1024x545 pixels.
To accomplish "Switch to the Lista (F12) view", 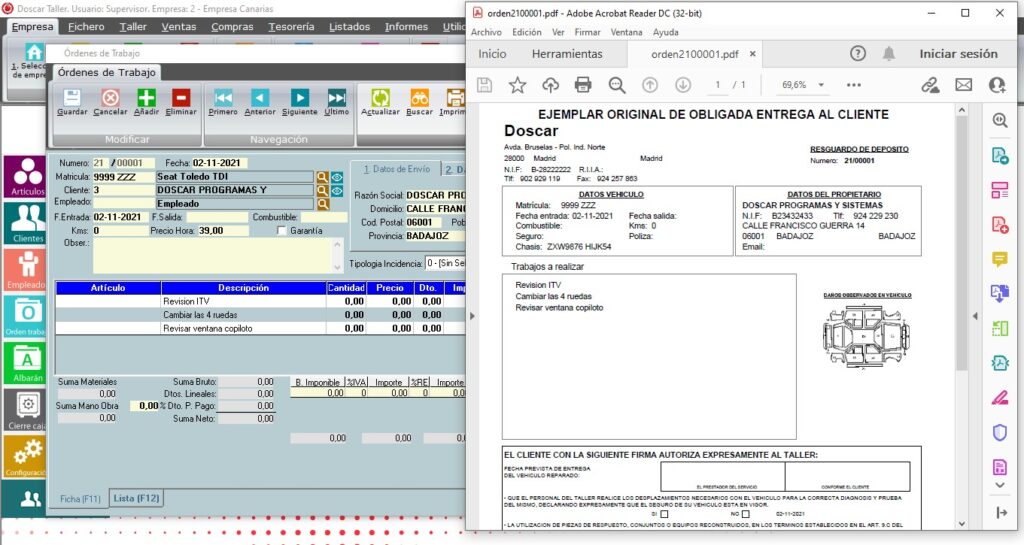I will (136, 498).
